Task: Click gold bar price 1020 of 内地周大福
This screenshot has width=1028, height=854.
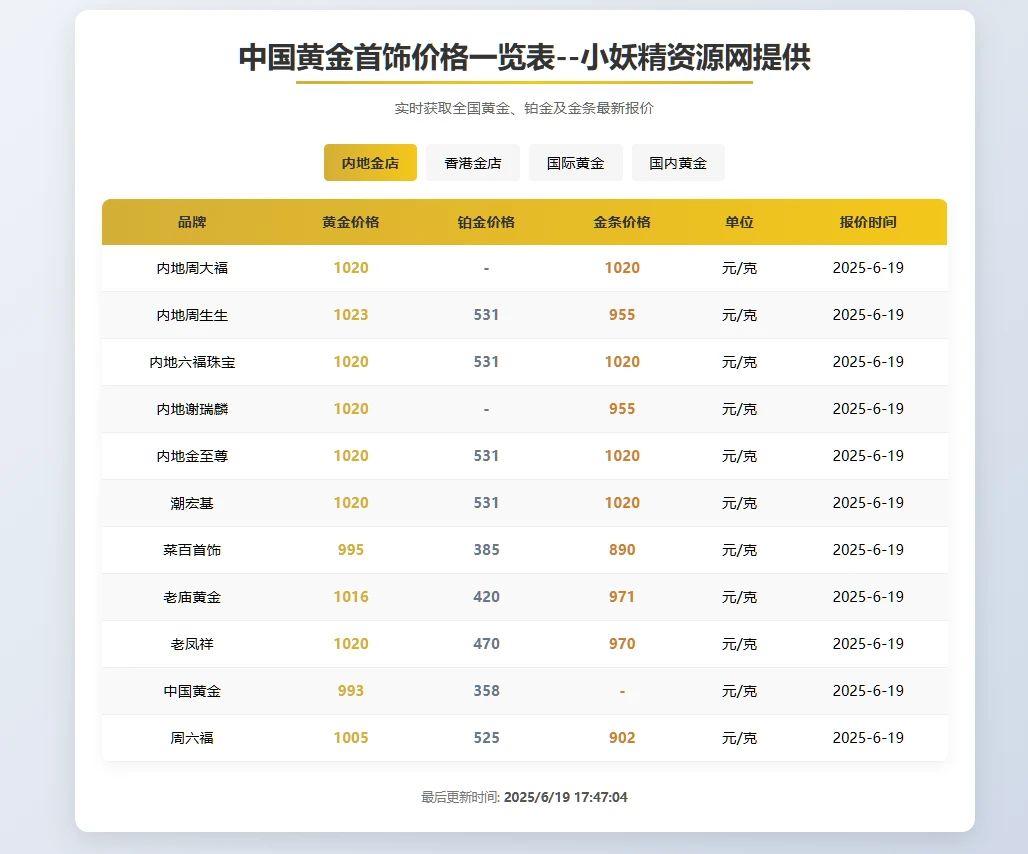Action: point(622,267)
